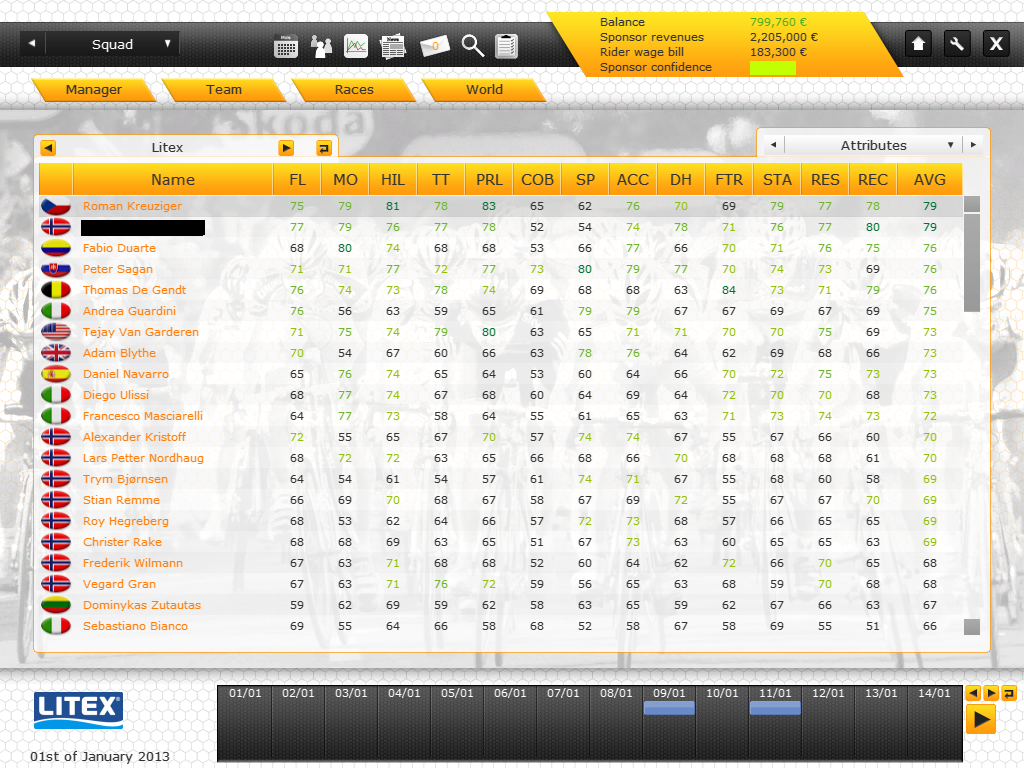This screenshot has width=1024, height=768.
Task: Open rider Peter Sagan's profile
Action: coord(118,269)
